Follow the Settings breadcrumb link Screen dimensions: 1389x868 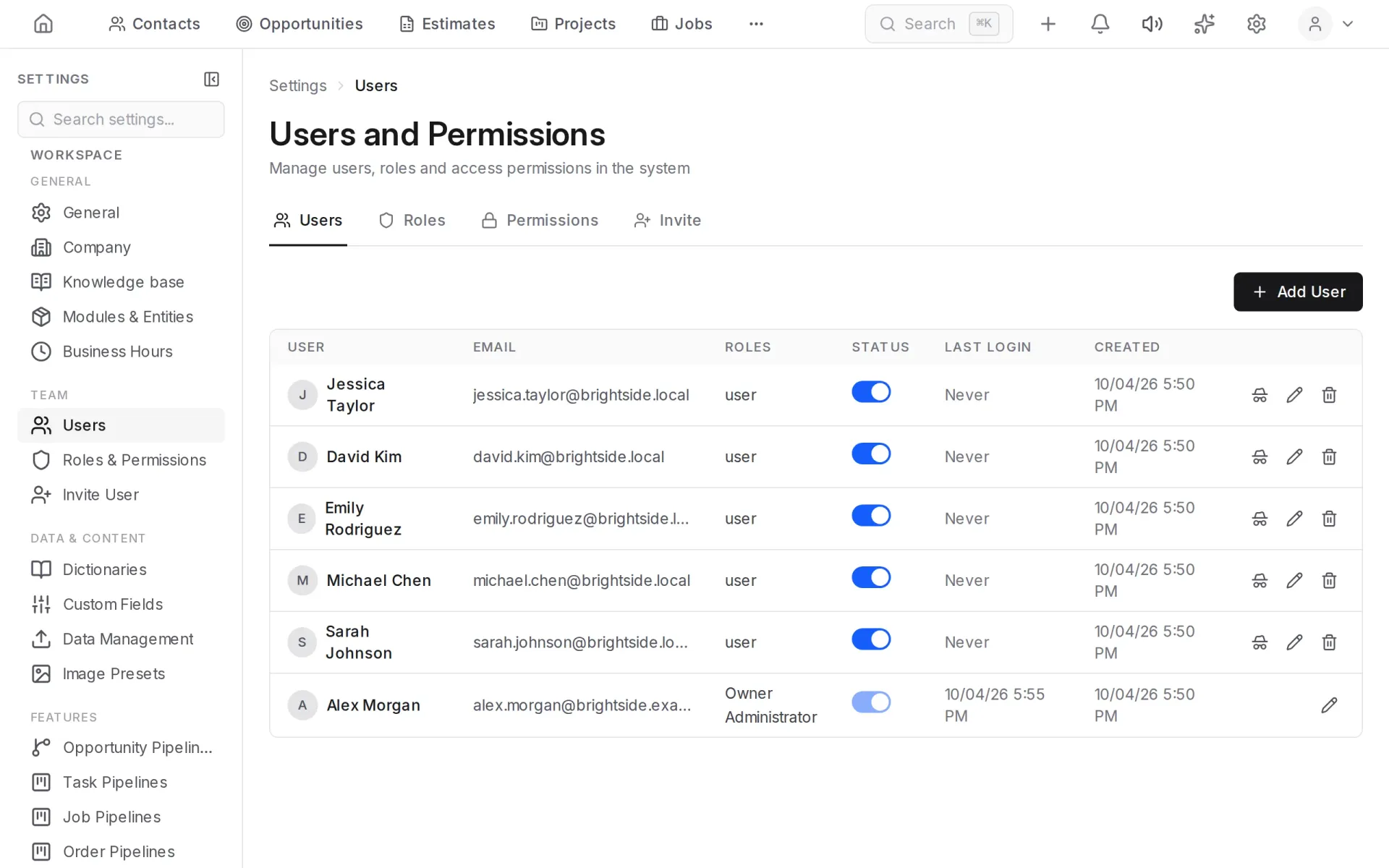tap(297, 85)
